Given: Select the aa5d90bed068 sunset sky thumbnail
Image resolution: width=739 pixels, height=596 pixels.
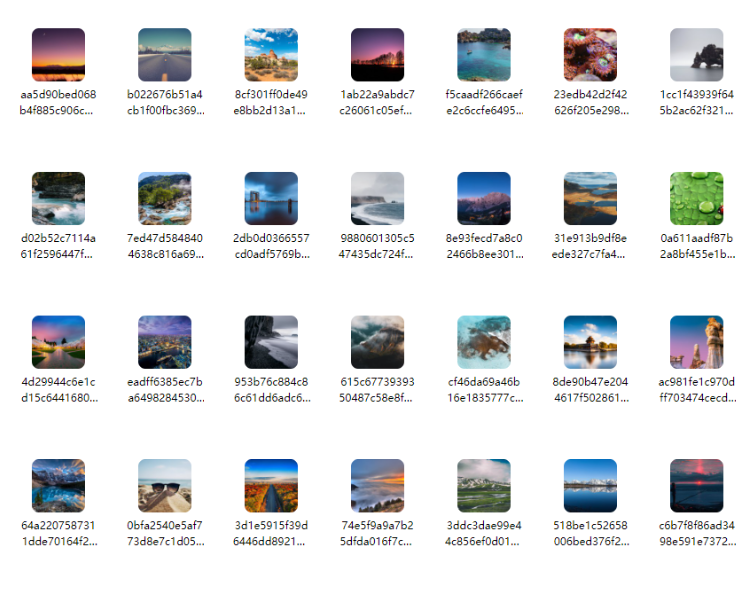Looking at the screenshot, I should 58,55.
